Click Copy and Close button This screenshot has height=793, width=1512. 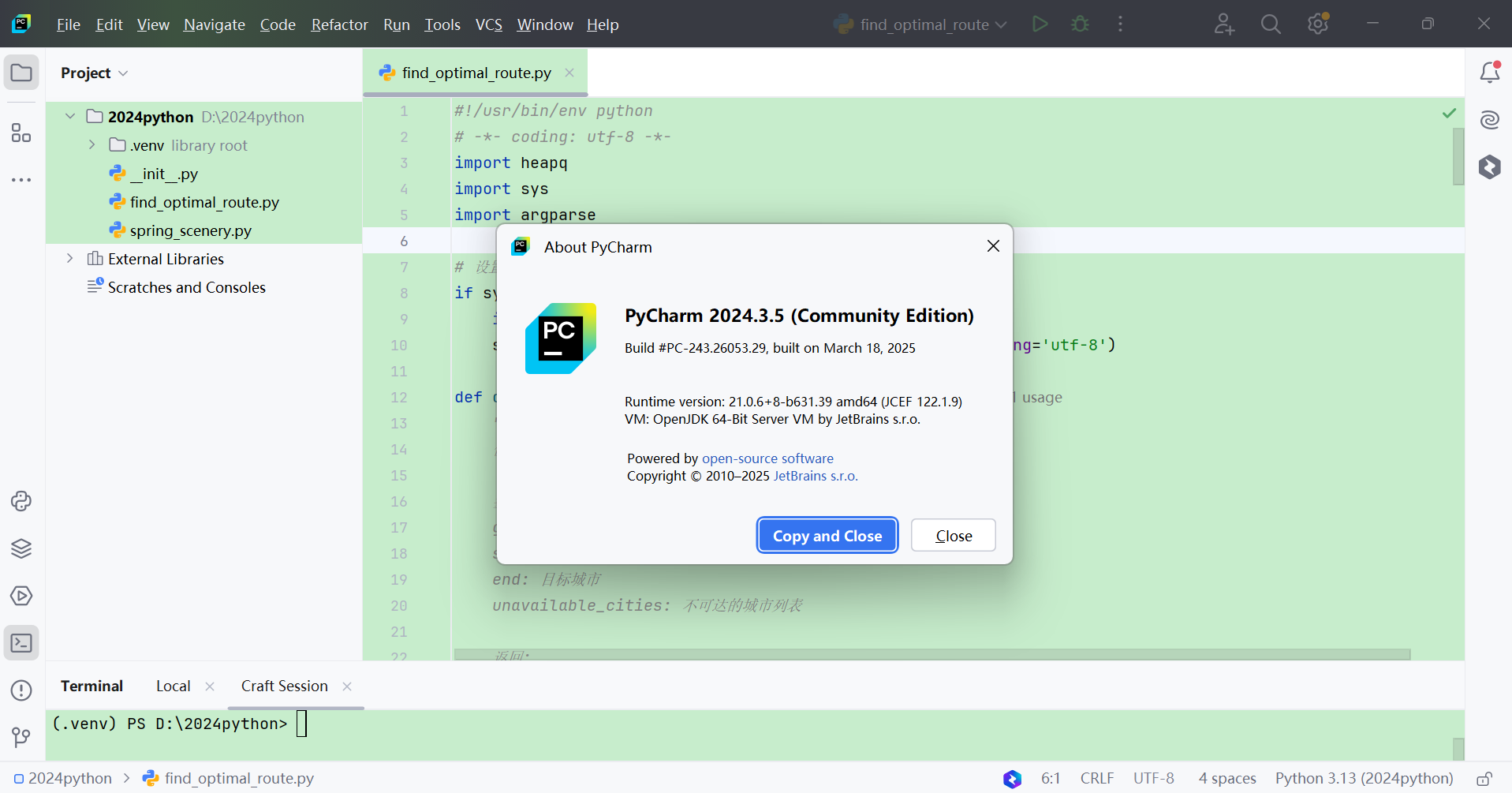(x=827, y=536)
